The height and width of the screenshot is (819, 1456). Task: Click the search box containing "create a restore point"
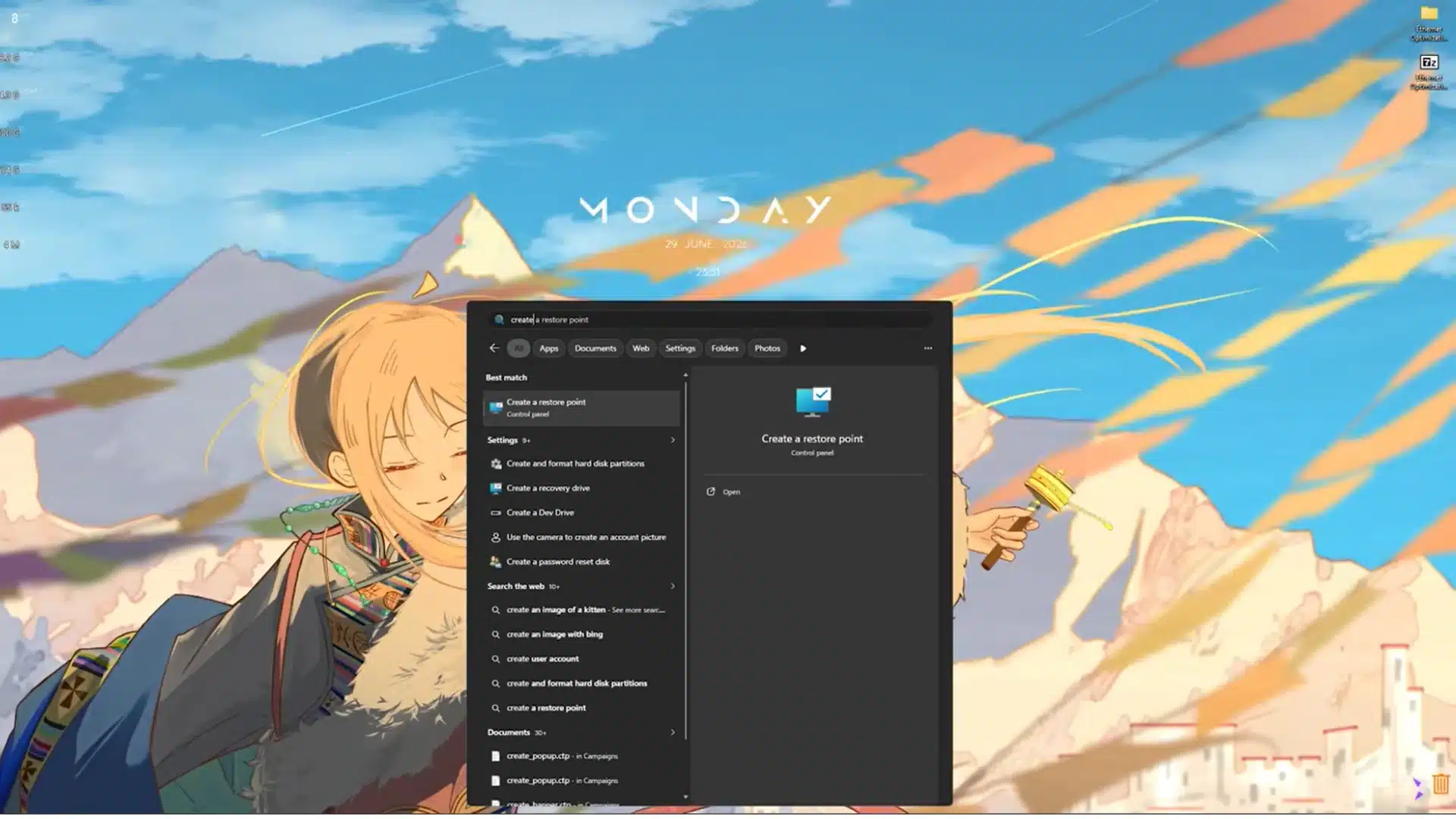(x=710, y=319)
